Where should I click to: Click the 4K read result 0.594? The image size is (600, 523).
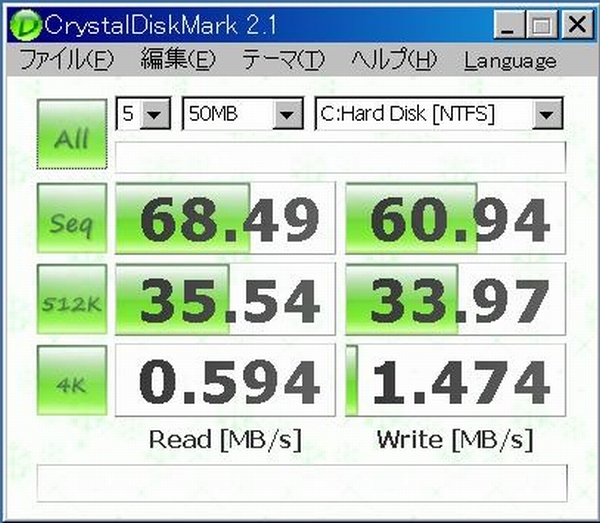(x=225, y=380)
